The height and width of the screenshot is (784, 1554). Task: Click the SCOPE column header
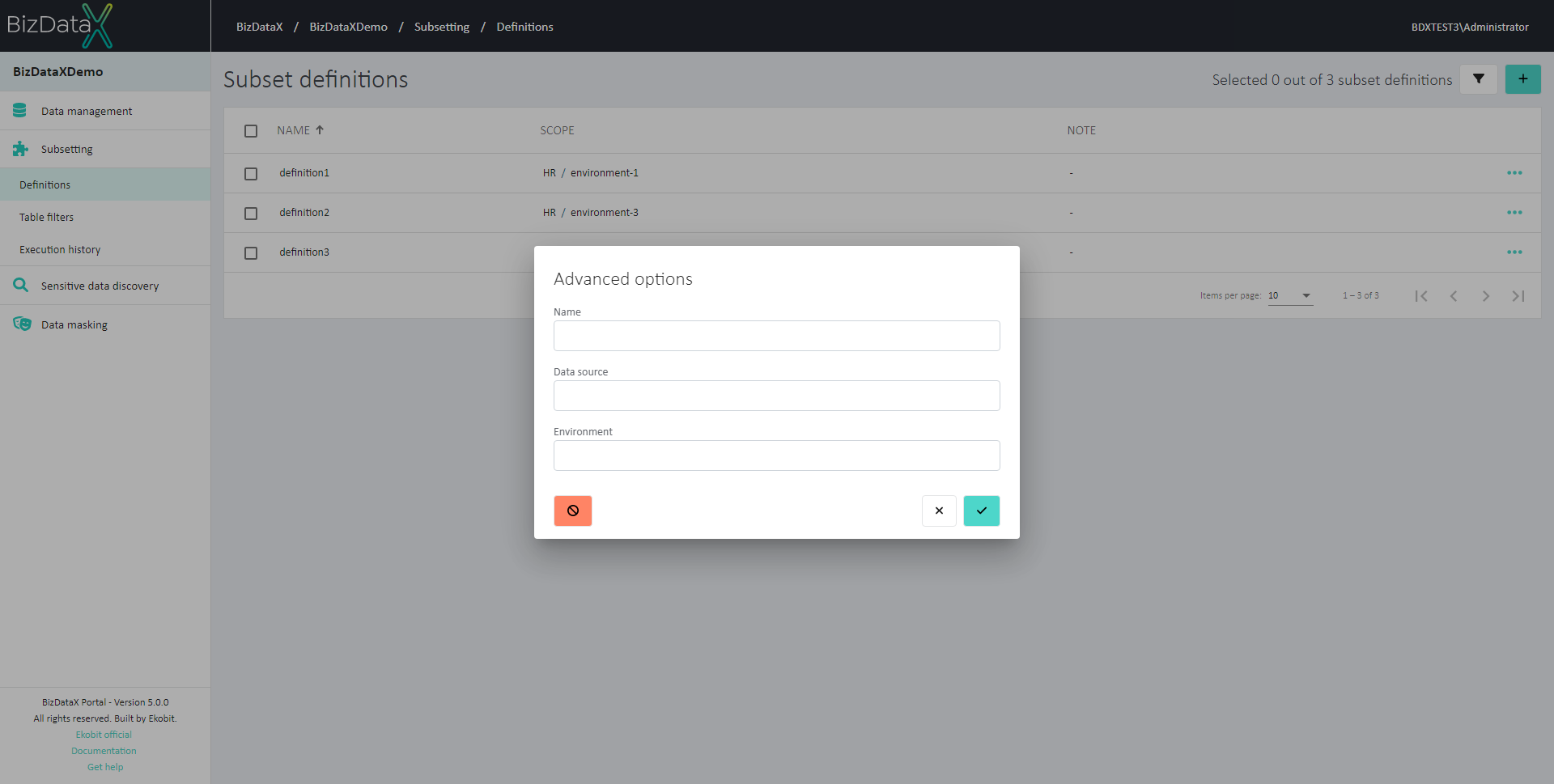pos(558,130)
